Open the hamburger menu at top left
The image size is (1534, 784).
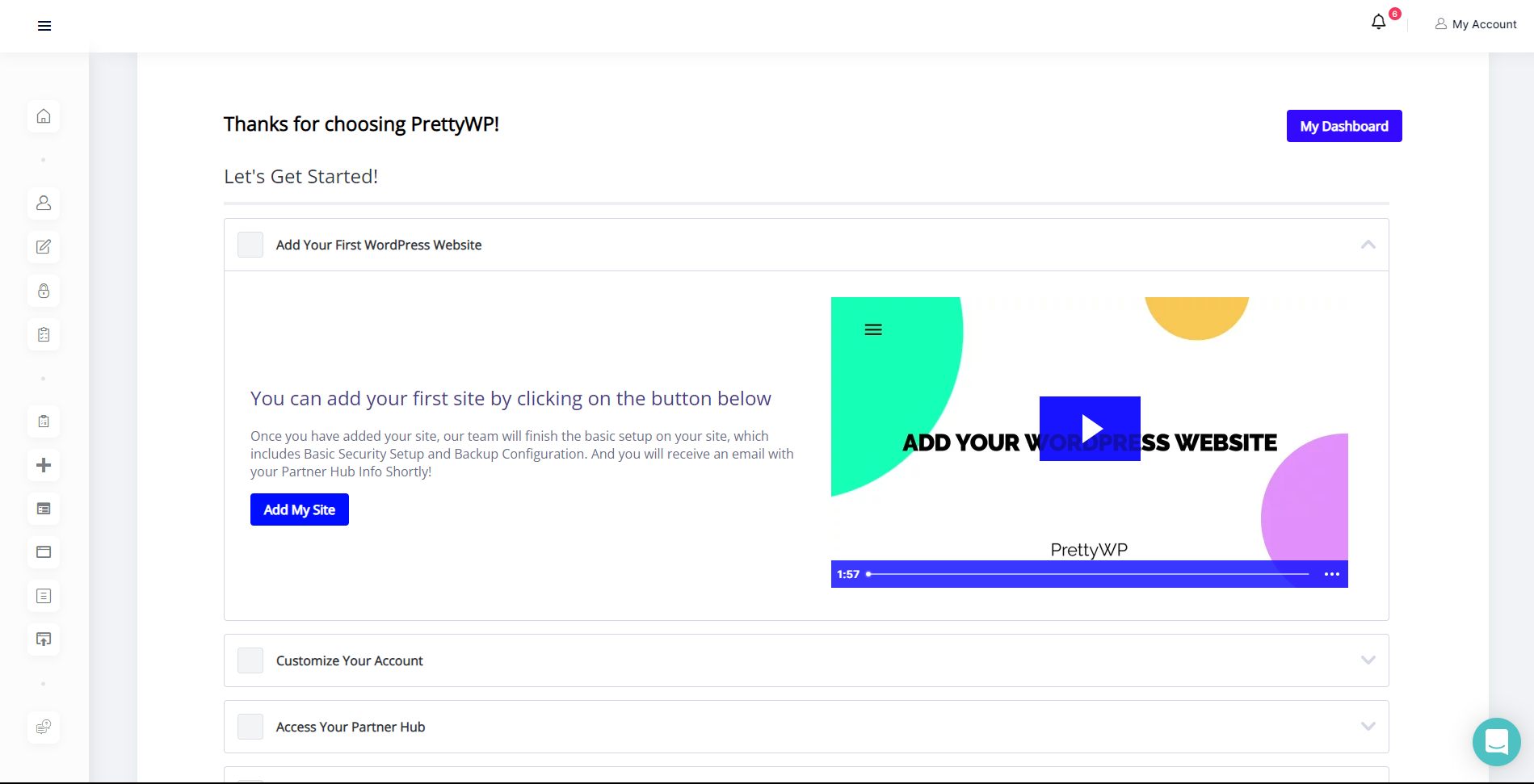pos(44,26)
